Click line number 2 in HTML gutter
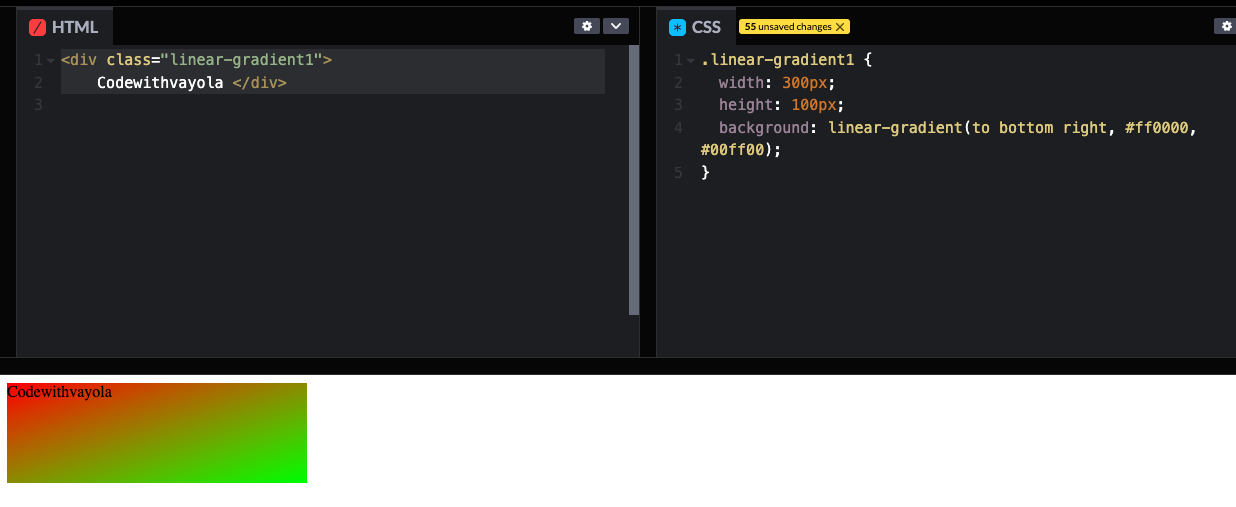 pos(37,83)
